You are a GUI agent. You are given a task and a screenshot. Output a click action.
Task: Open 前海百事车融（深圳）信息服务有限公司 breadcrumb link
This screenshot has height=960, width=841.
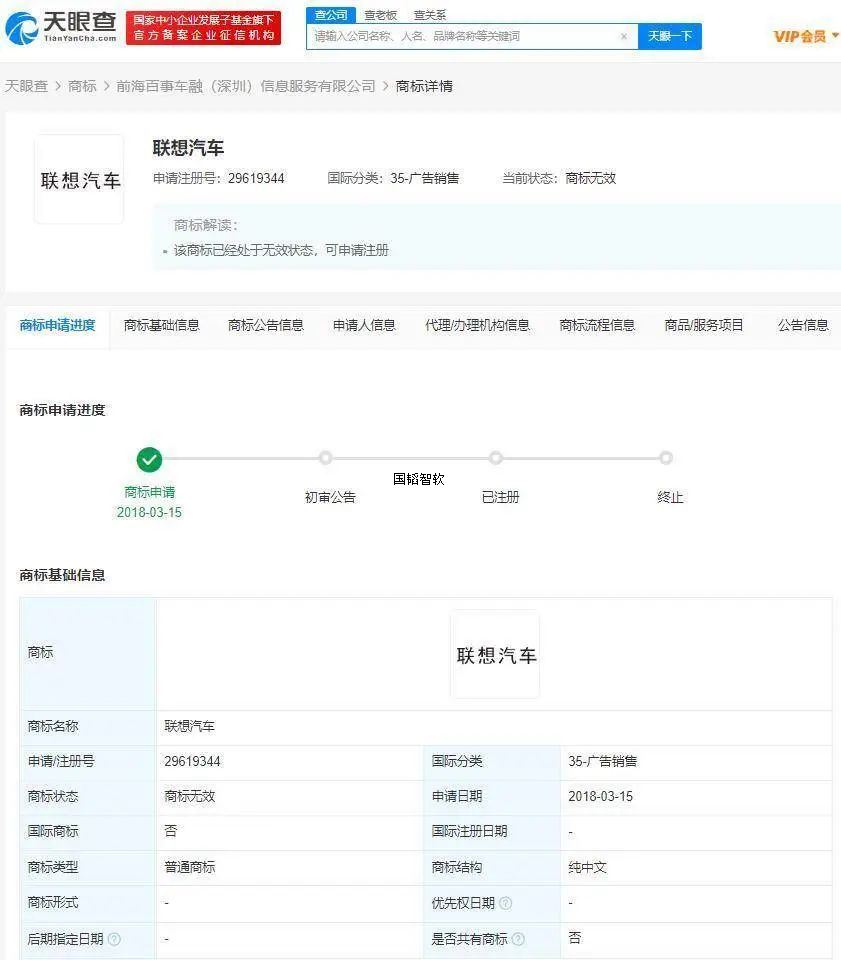point(245,86)
